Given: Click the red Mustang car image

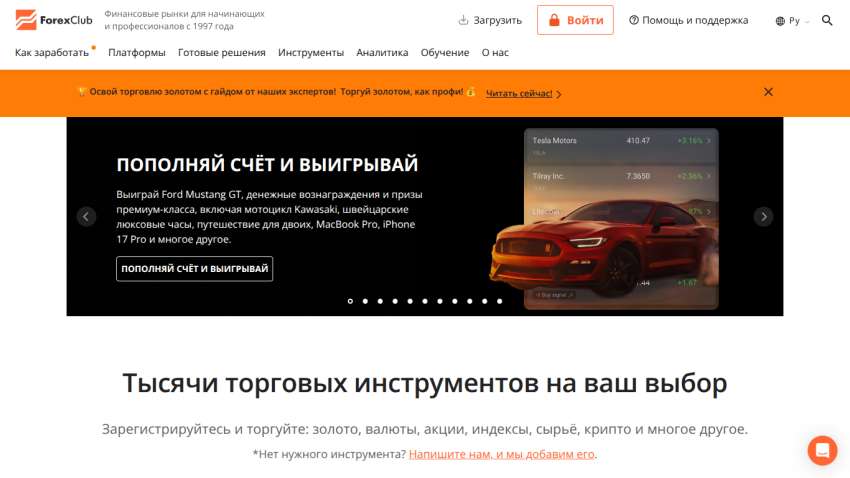Looking at the screenshot, I should (x=602, y=248).
